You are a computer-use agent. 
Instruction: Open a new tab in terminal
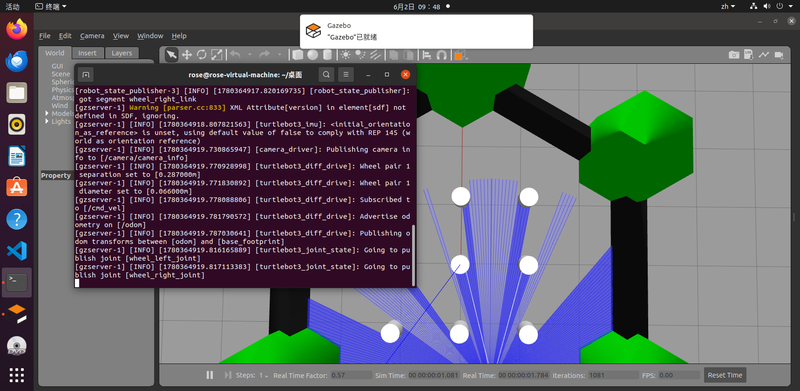[x=86, y=75]
